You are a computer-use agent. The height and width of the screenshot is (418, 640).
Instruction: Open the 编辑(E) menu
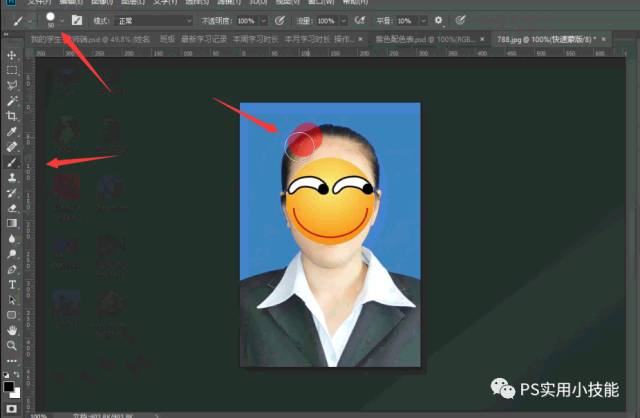(71, 2)
